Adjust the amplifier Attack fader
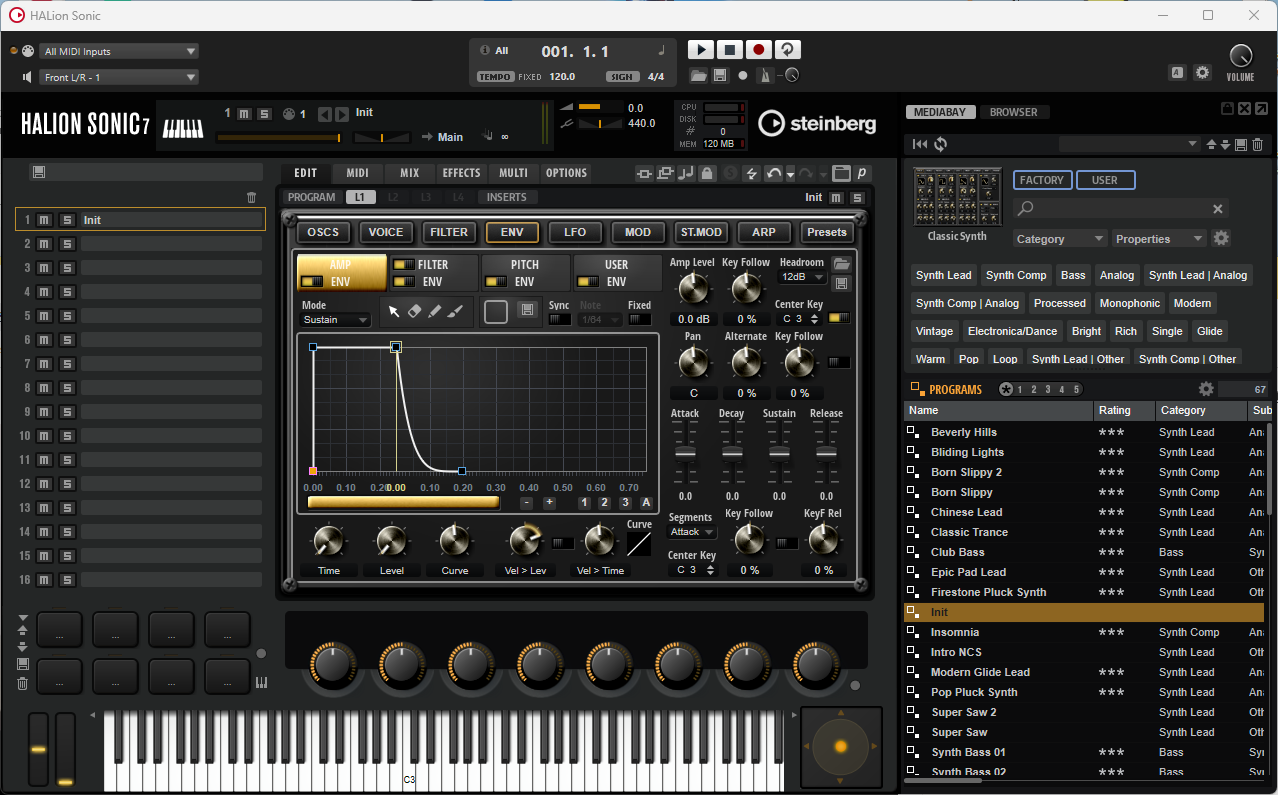Screen dimensions: 1278x795 (x=685, y=453)
